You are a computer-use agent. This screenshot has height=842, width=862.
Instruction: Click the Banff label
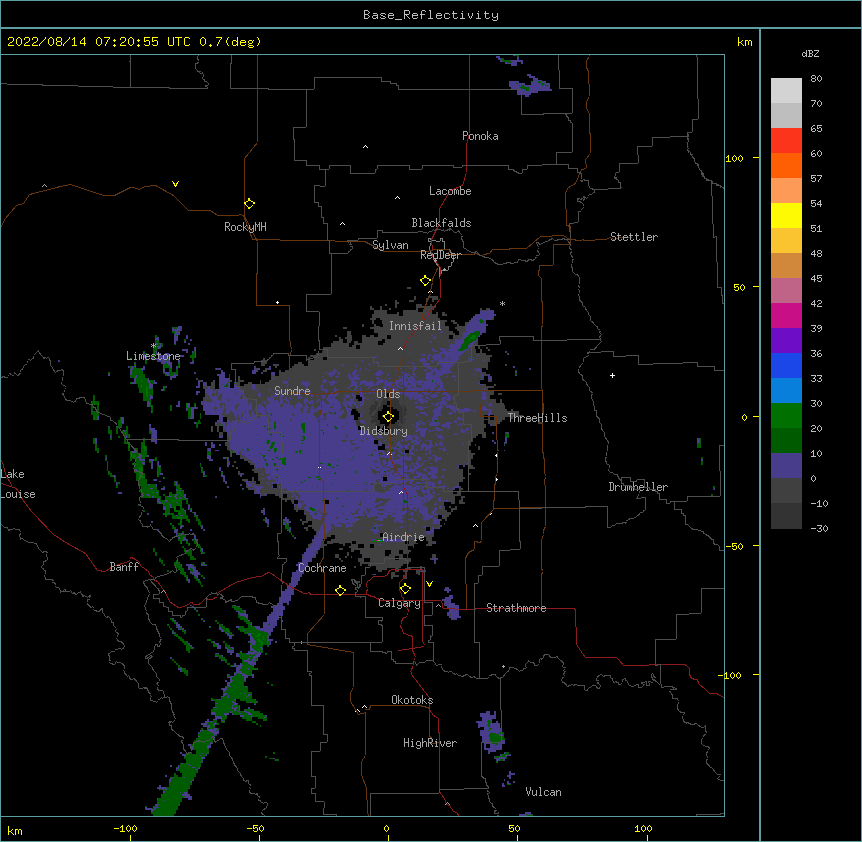coord(124,567)
